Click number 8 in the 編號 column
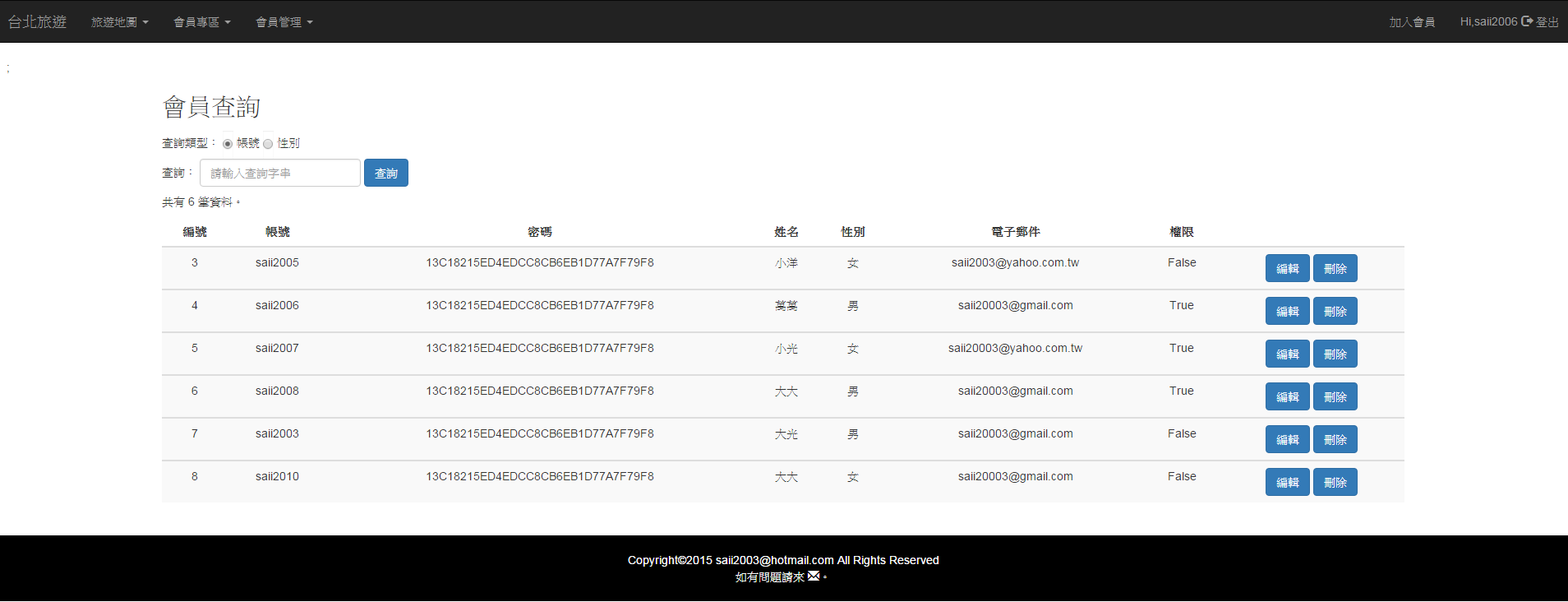The width and height of the screenshot is (1568, 602). tap(195, 476)
